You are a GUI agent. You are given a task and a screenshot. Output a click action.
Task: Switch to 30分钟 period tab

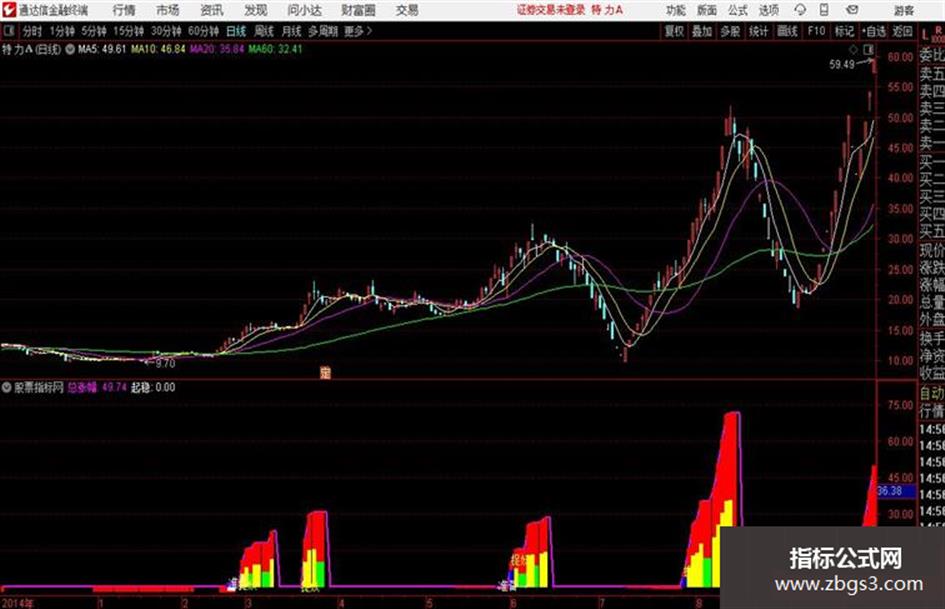coord(166,31)
